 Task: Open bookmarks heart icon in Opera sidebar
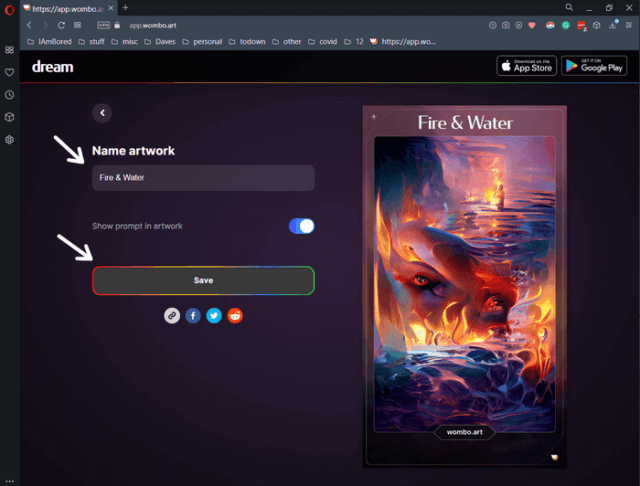pos(9,72)
